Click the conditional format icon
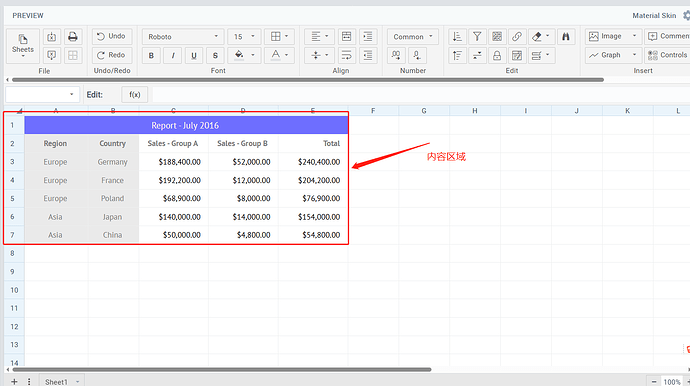690x386 pixels. coord(517,55)
